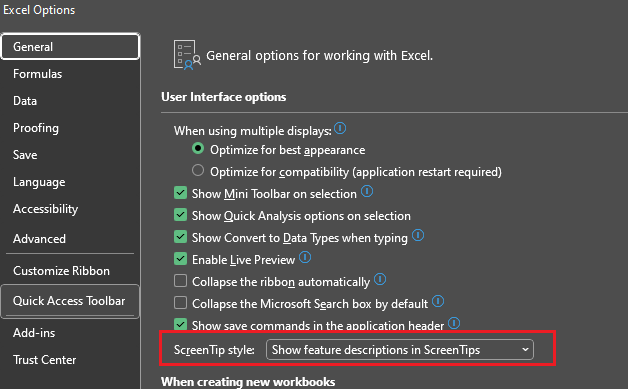Open Customize Ribbon settings
The image size is (628, 389).
[70, 271]
